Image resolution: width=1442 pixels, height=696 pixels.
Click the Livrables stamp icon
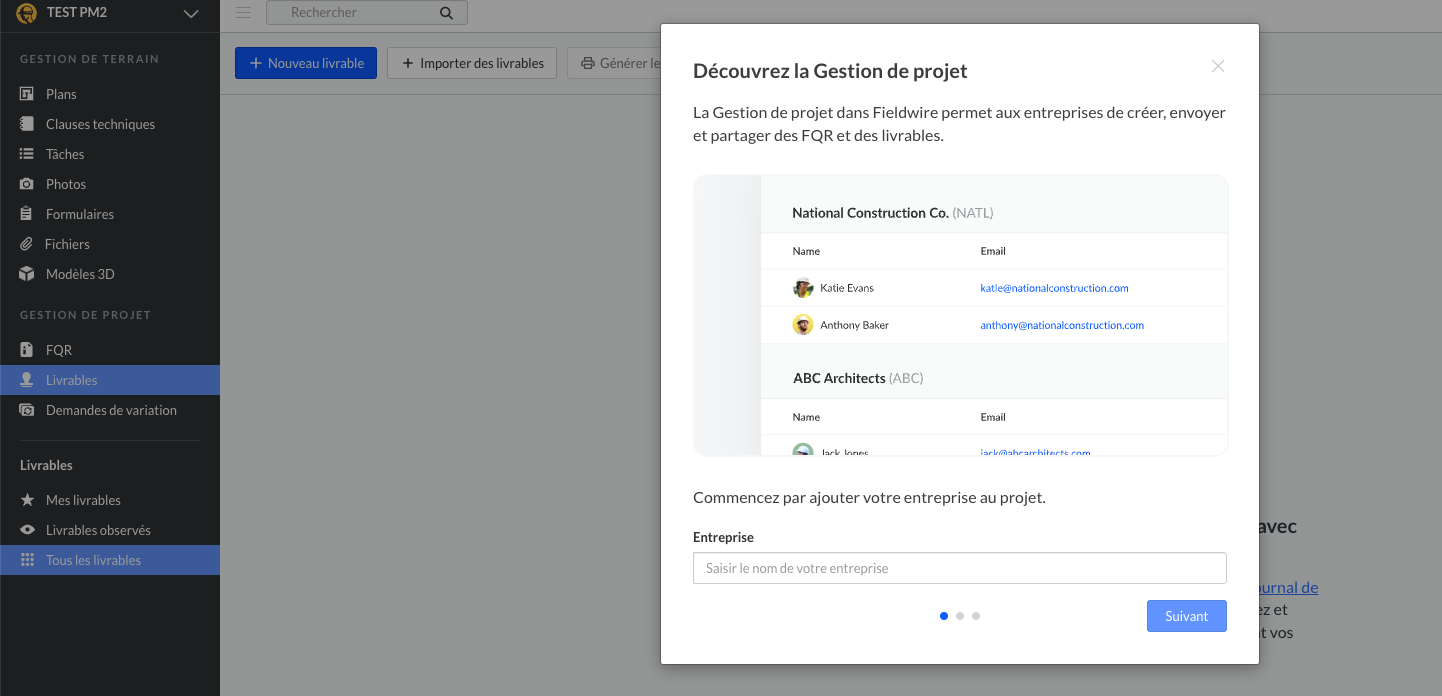pyautogui.click(x=27, y=380)
